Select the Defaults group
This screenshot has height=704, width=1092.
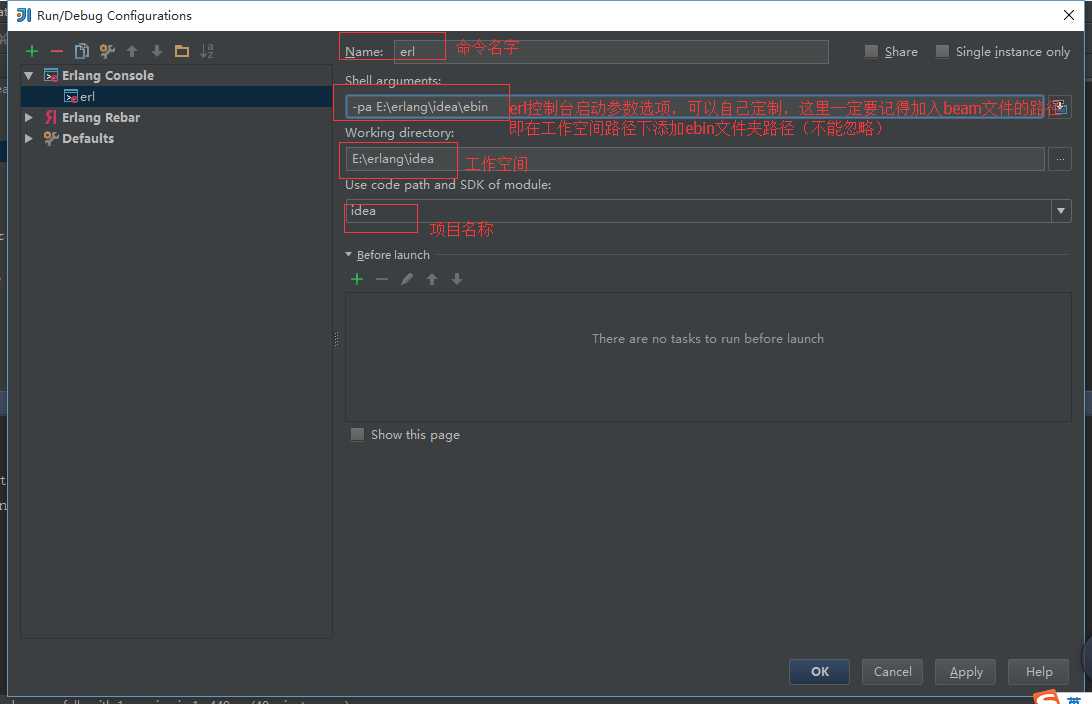click(x=79, y=138)
